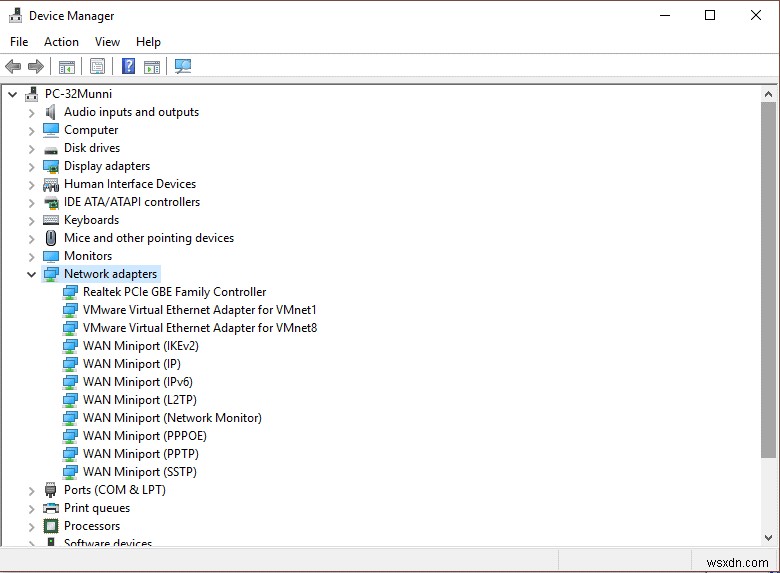Click the Human Interface Devices icon
780x573 pixels.
[51, 185]
